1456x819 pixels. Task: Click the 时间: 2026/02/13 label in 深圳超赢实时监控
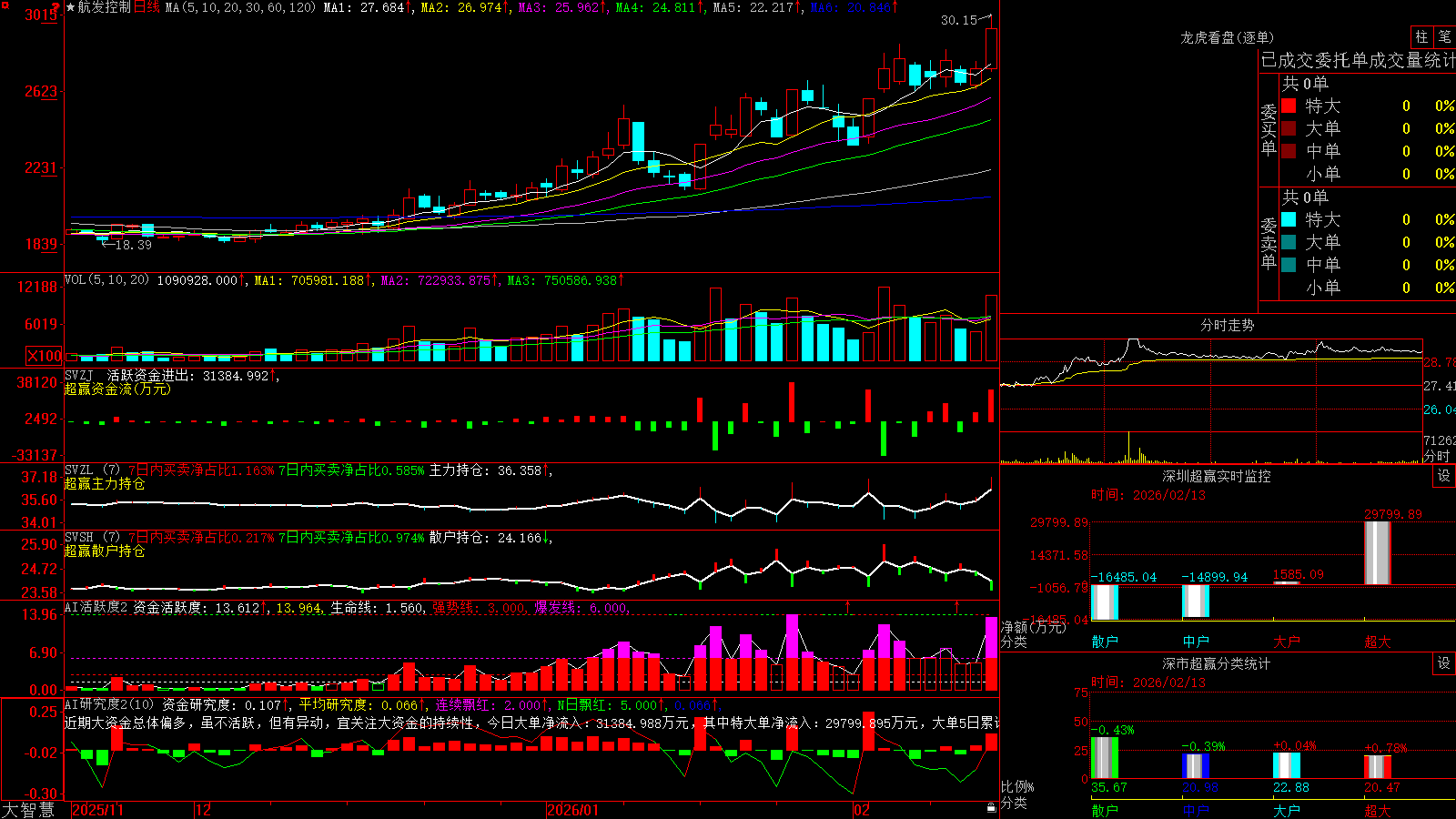[1148, 495]
